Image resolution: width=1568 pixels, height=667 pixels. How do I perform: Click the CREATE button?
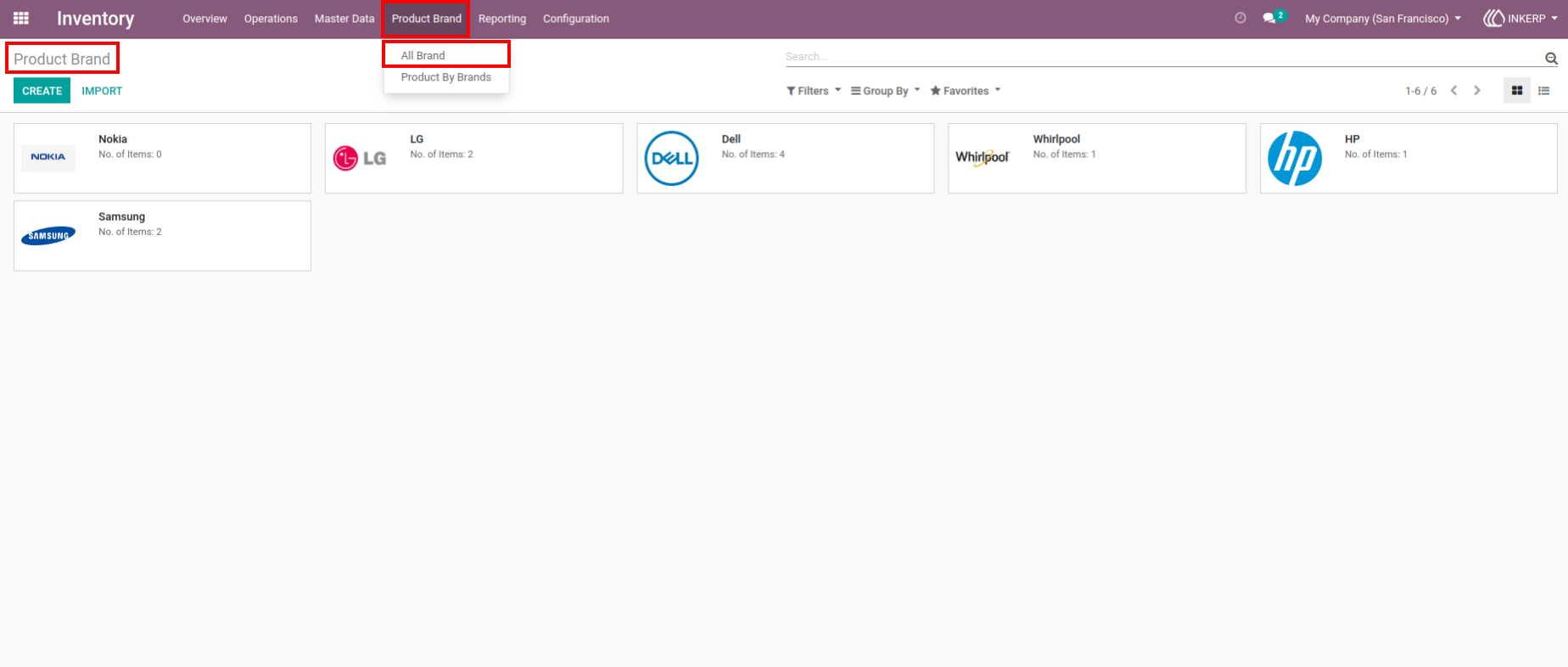click(x=42, y=91)
